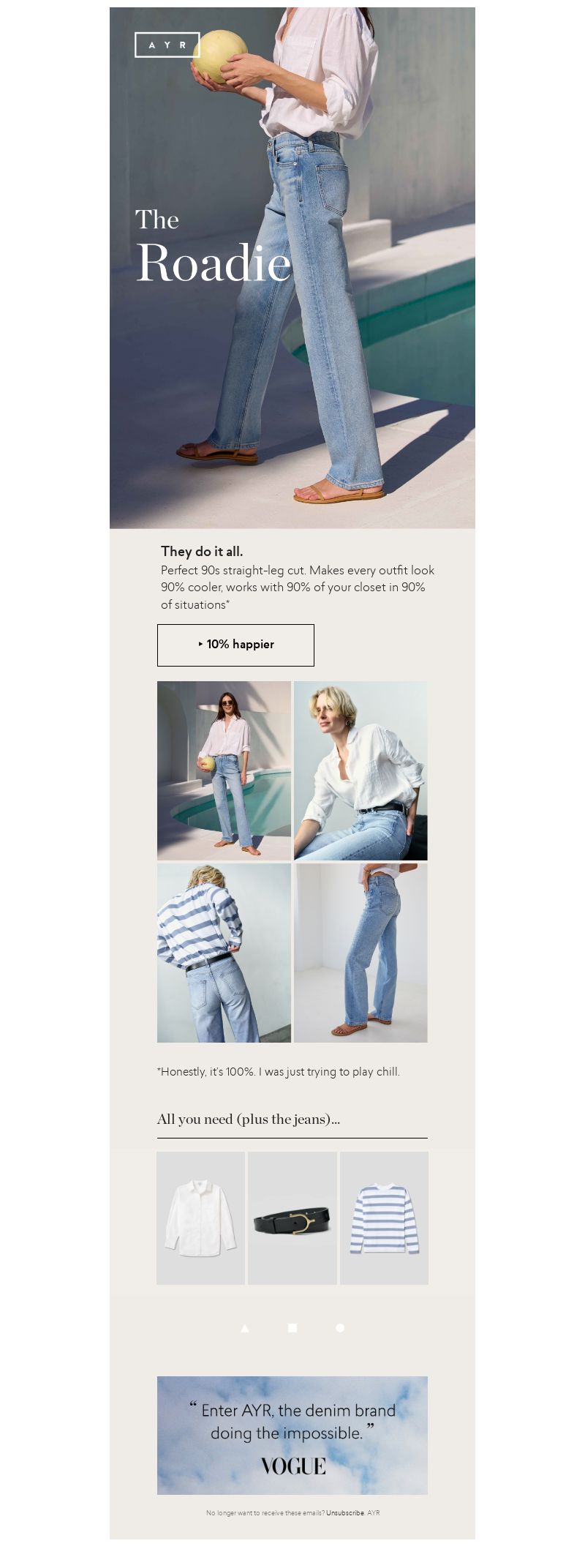Viewport: 585px width, 1568px height.
Task: Click the white circle icon
Action: (340, 1327)
